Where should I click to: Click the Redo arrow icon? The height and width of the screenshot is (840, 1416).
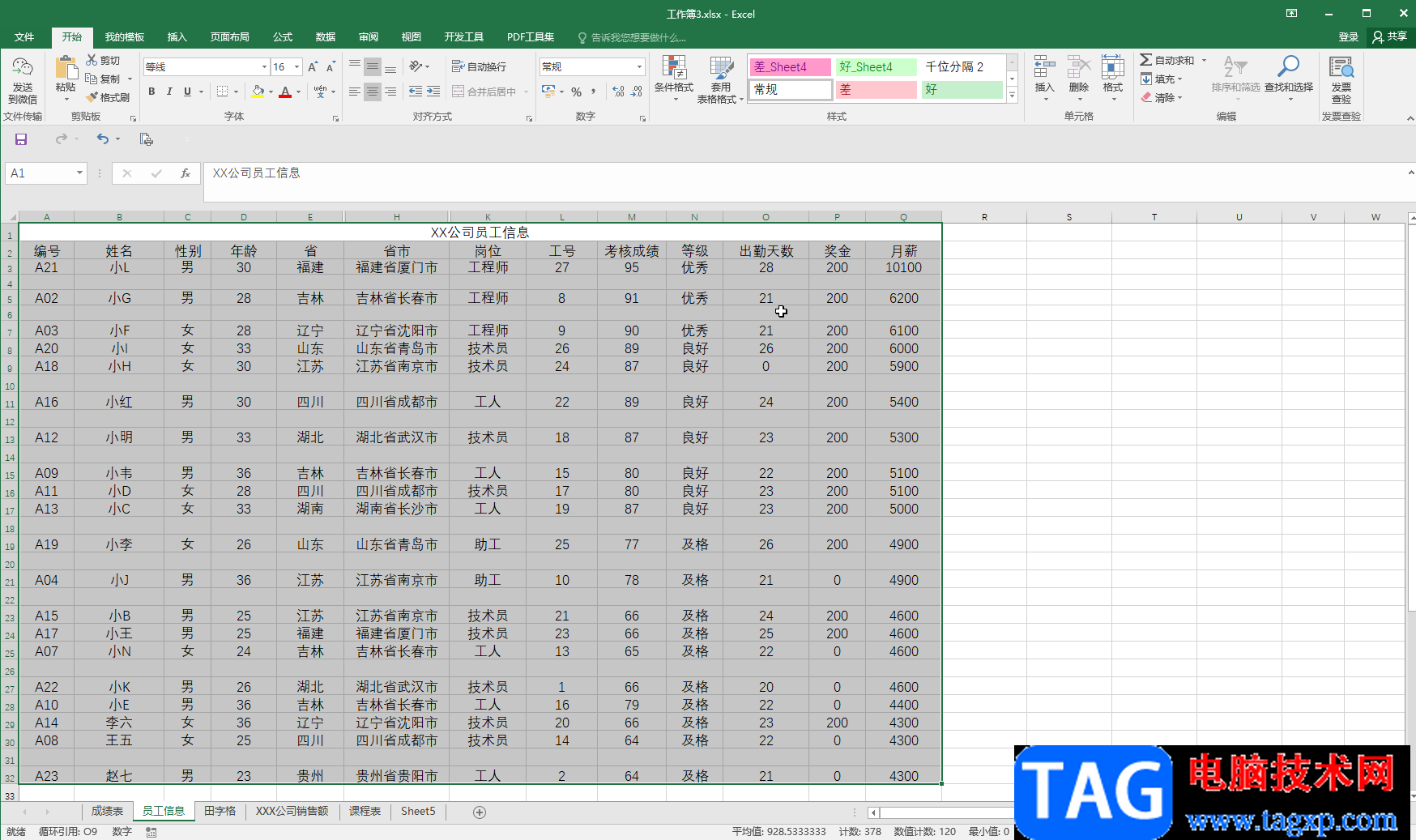pyautogui.click(x=62, y=139)
